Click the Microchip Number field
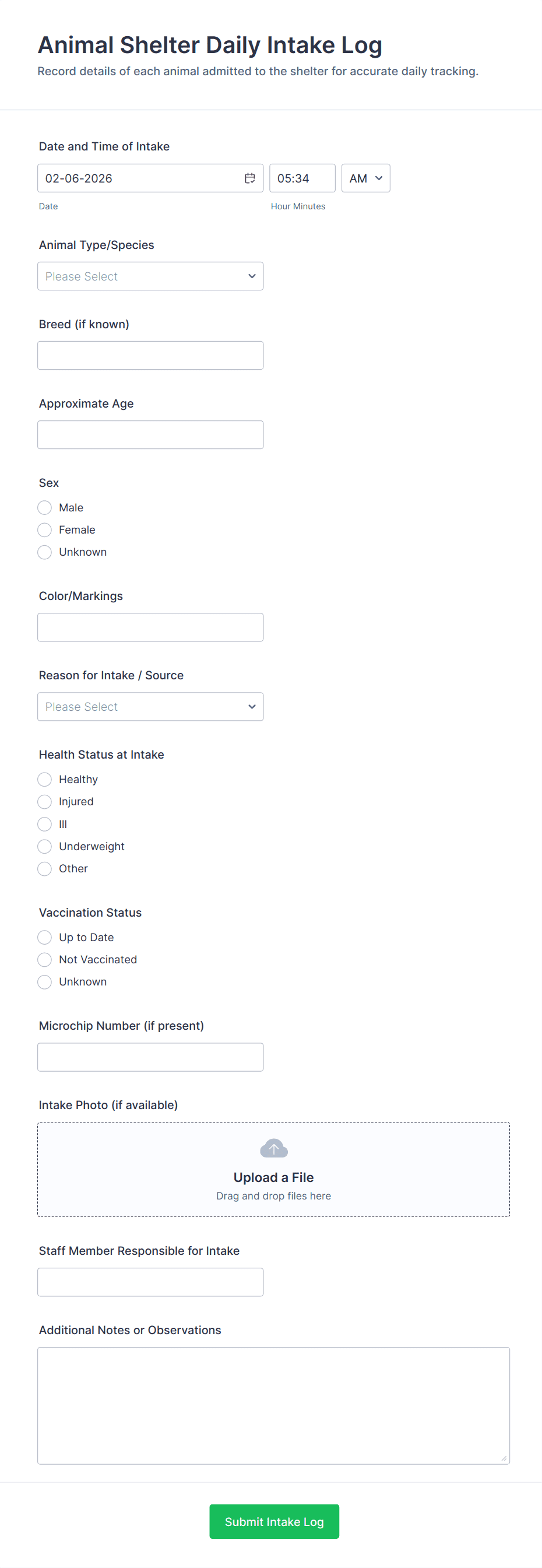This screenshot has height=1568, width=542. [150, 1057]
